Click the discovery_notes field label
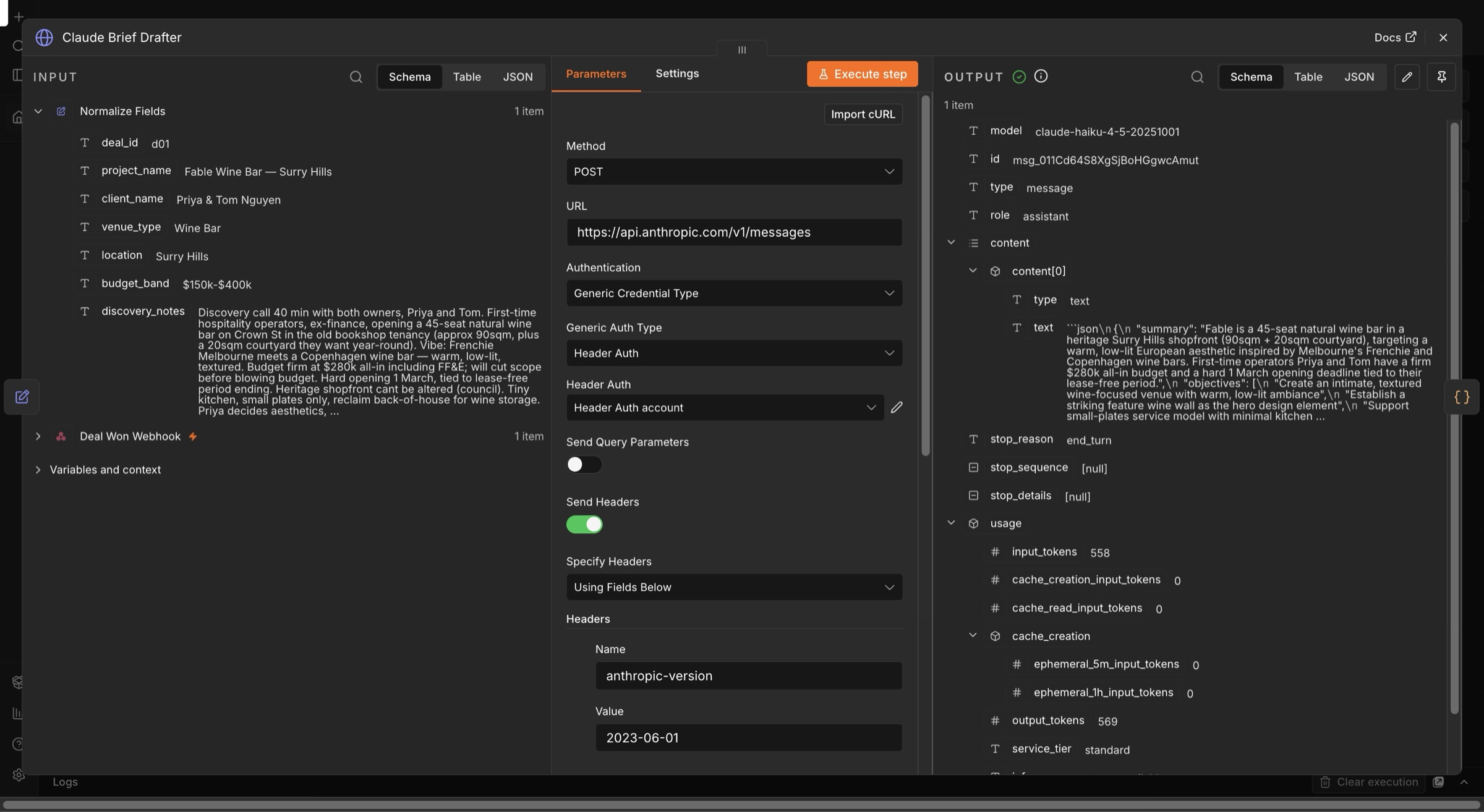Image resolution: width=1484 pixels, height=812 pixels. coord(143,311)
